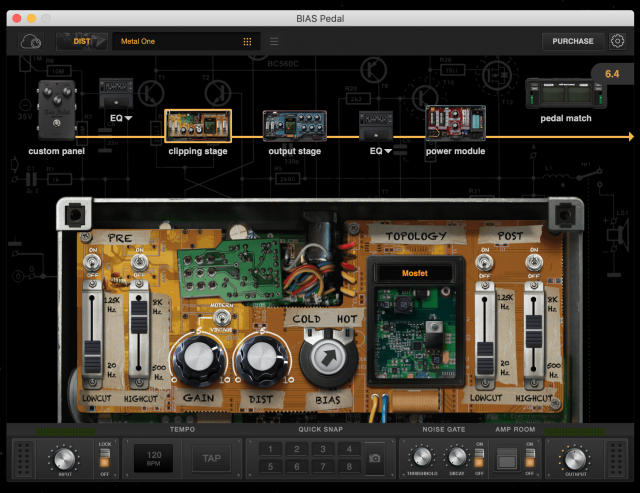Select Quick Snap slot 4

tap(349, 449)
